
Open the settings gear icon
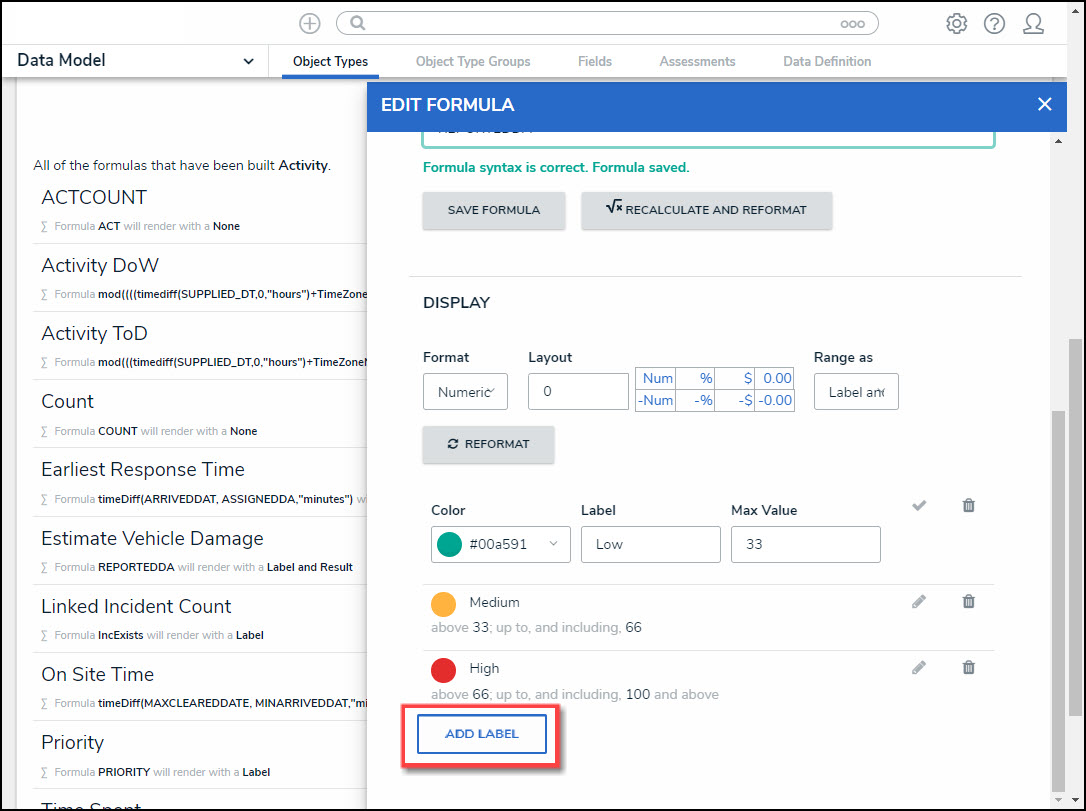pos(956,24)
